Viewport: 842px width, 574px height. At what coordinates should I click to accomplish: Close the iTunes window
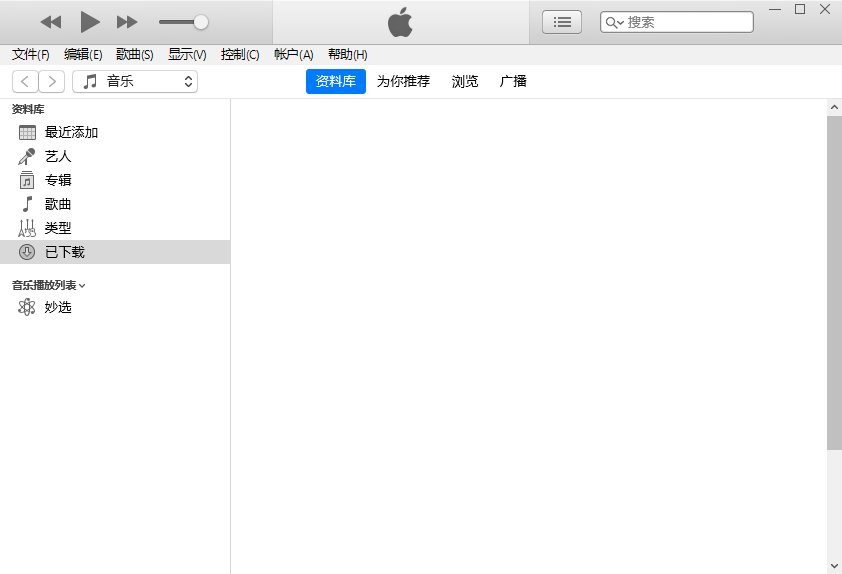click(825, 9)
